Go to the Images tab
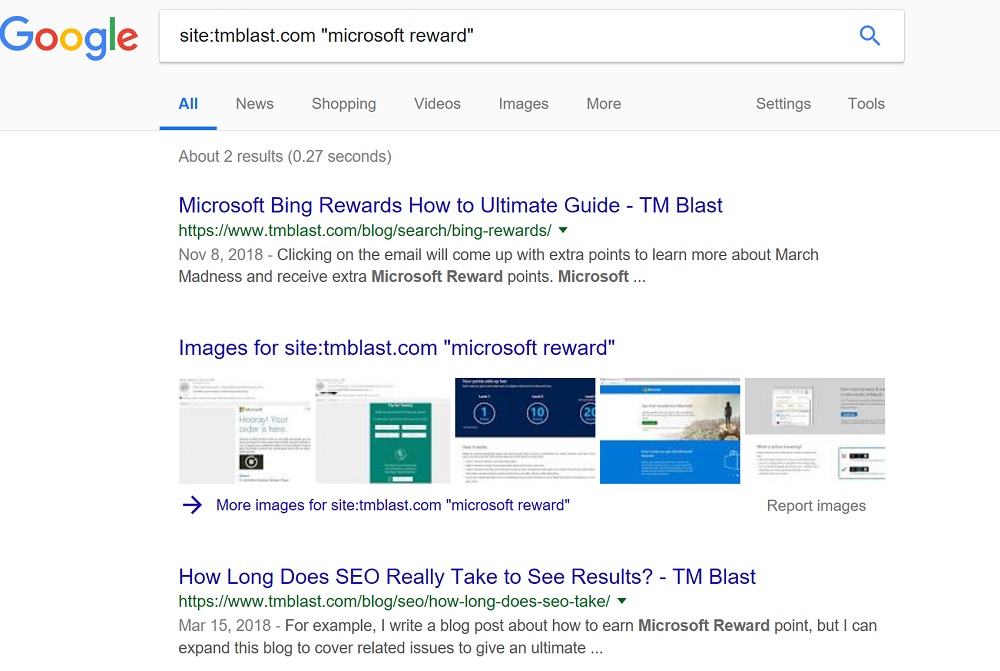 click(x=524, y=104)
